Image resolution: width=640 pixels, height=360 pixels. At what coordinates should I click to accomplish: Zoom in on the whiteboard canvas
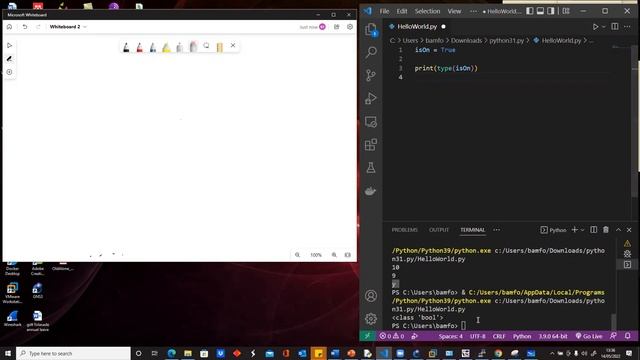pos(334,255)
